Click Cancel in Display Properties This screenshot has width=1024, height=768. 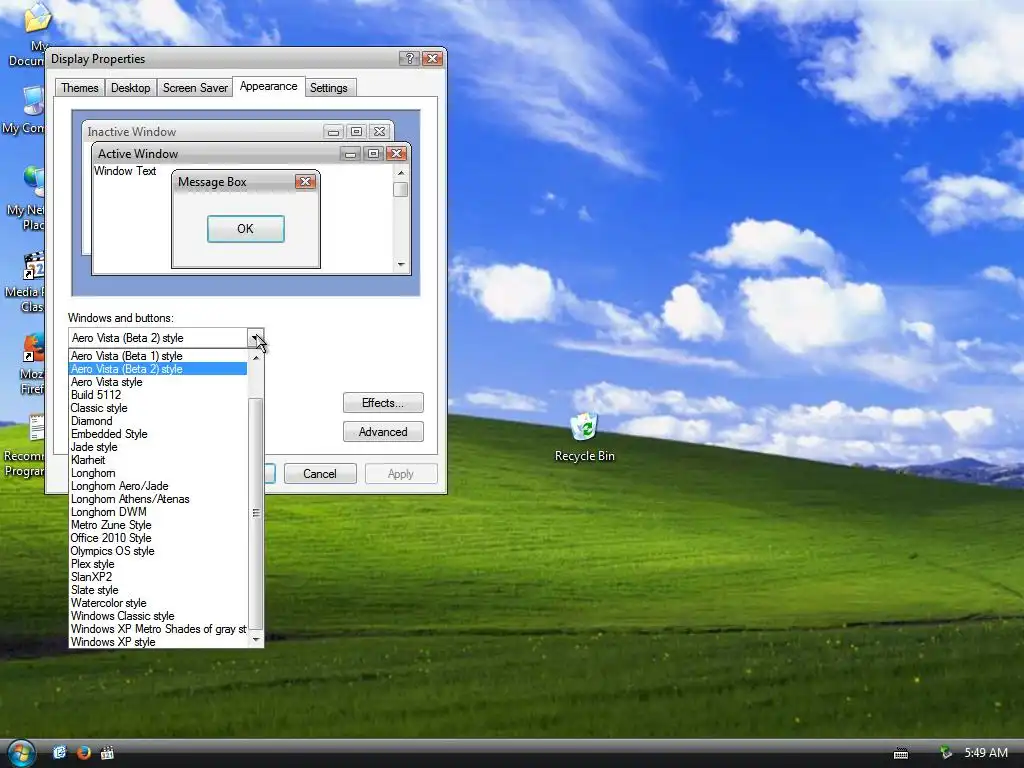pos(320,473)
